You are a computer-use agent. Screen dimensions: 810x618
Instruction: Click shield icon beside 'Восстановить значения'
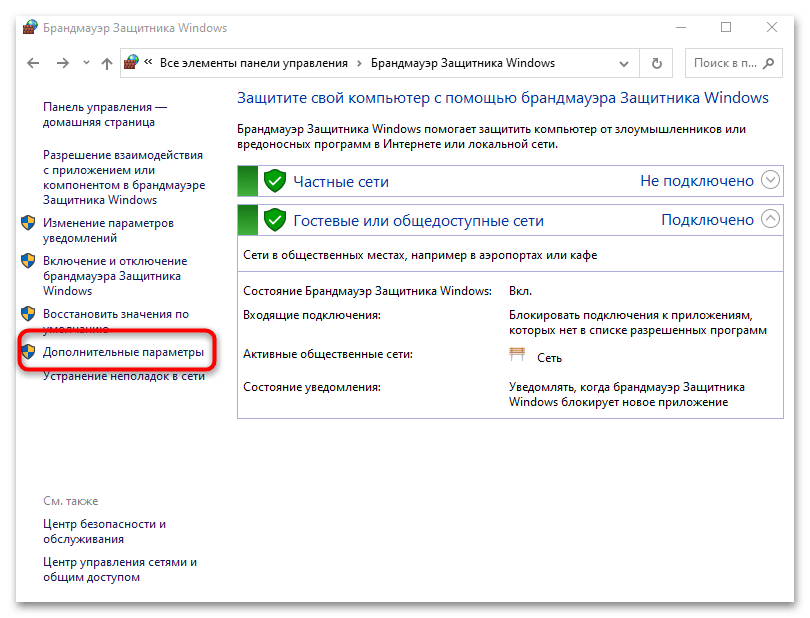tap(28, 314)
